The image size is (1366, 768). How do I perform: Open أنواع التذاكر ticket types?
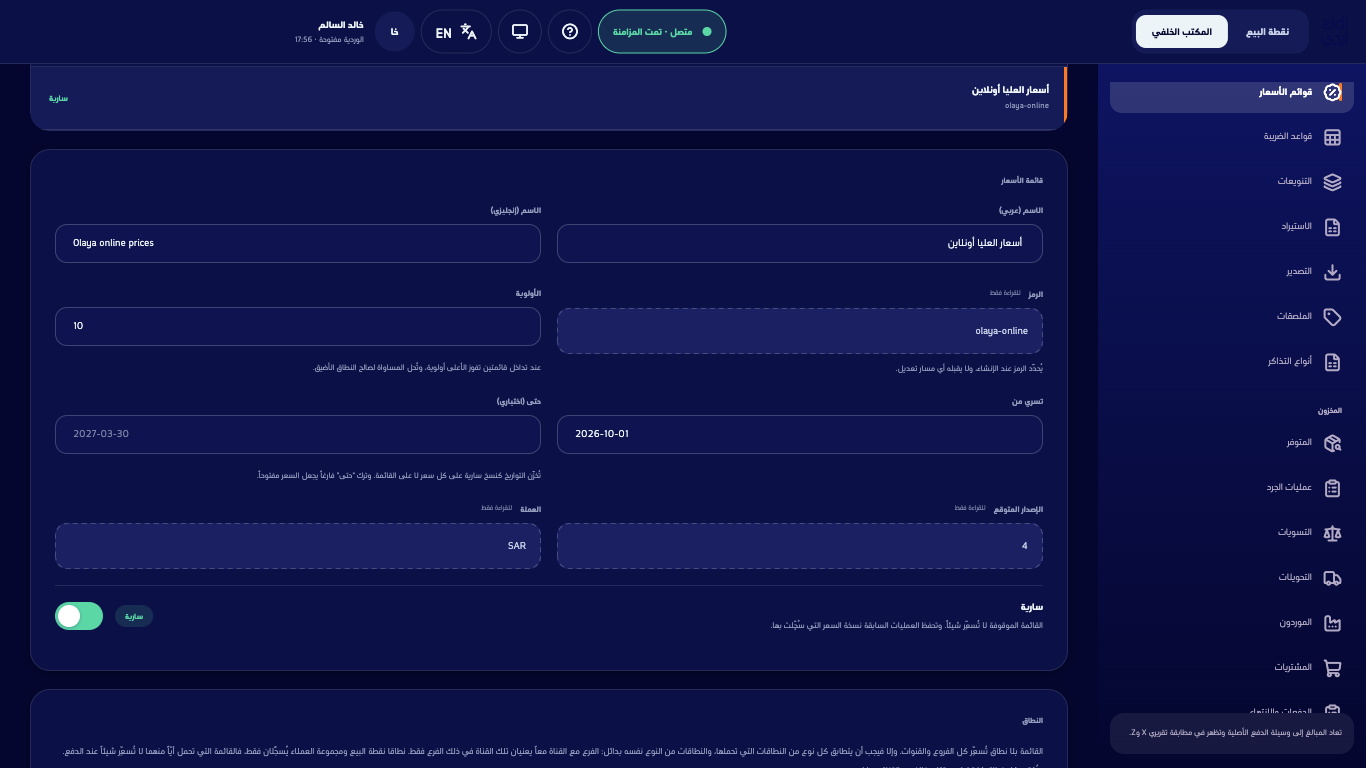1231,362
